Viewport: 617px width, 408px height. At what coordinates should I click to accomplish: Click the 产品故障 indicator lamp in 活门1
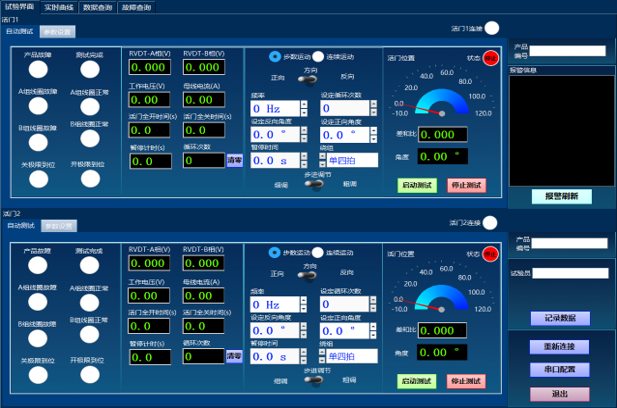[x=38, y=70]
